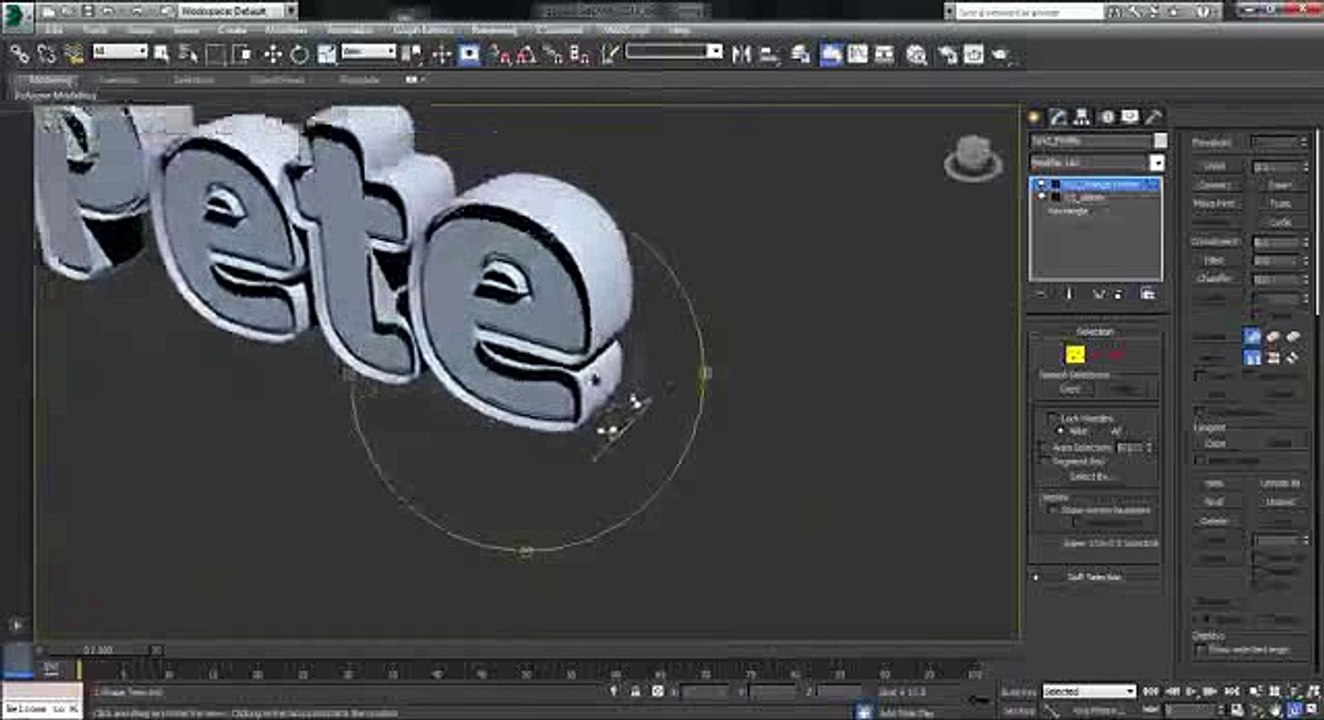Open the Selection Filter dropdown
Viewport: 1324px width, 720px height.
click(120, 51)
